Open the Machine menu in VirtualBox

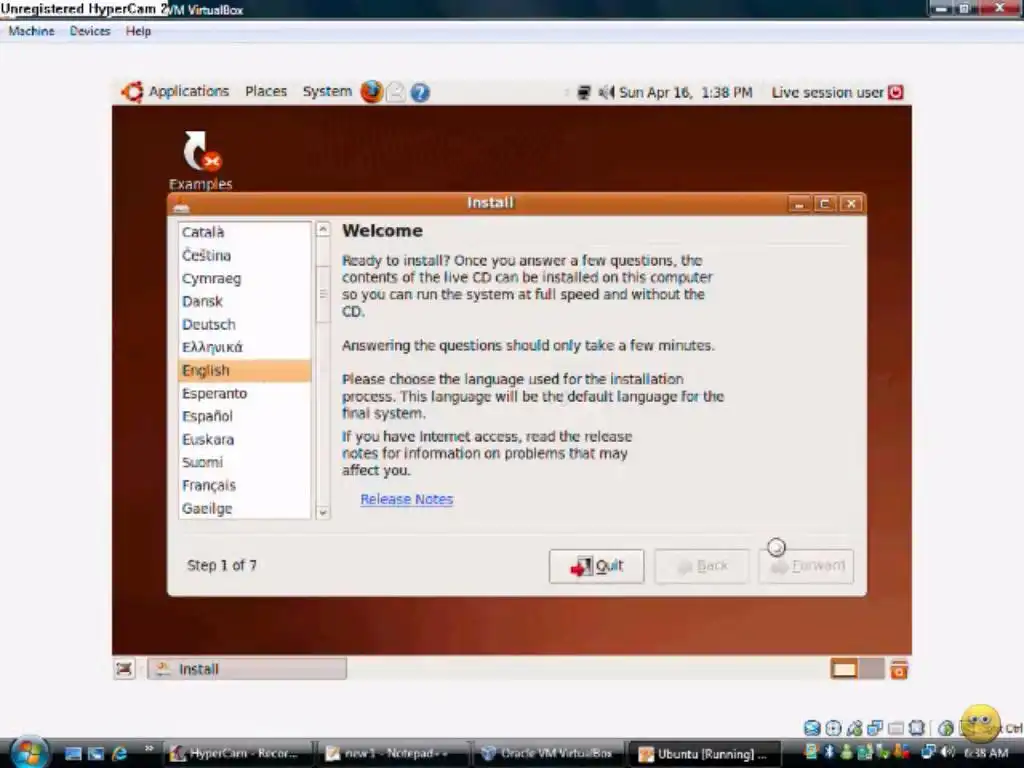(31, 31)
